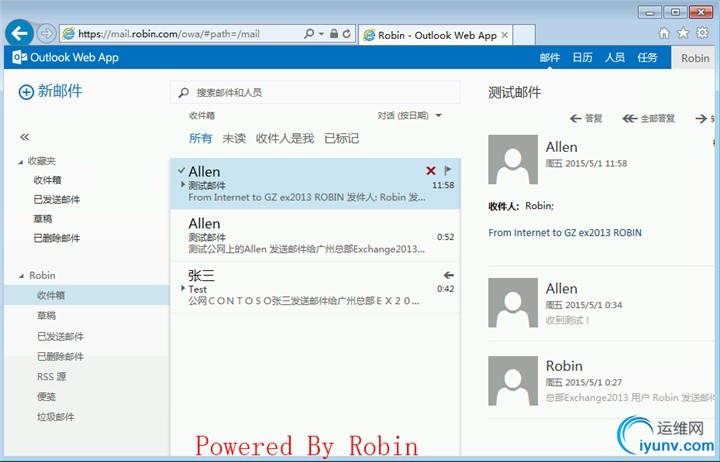Image resolution: width=720 pixels, height=462 pixels.
Task: Click the security lock icon in address bar
Action: [x=334, y=34]
